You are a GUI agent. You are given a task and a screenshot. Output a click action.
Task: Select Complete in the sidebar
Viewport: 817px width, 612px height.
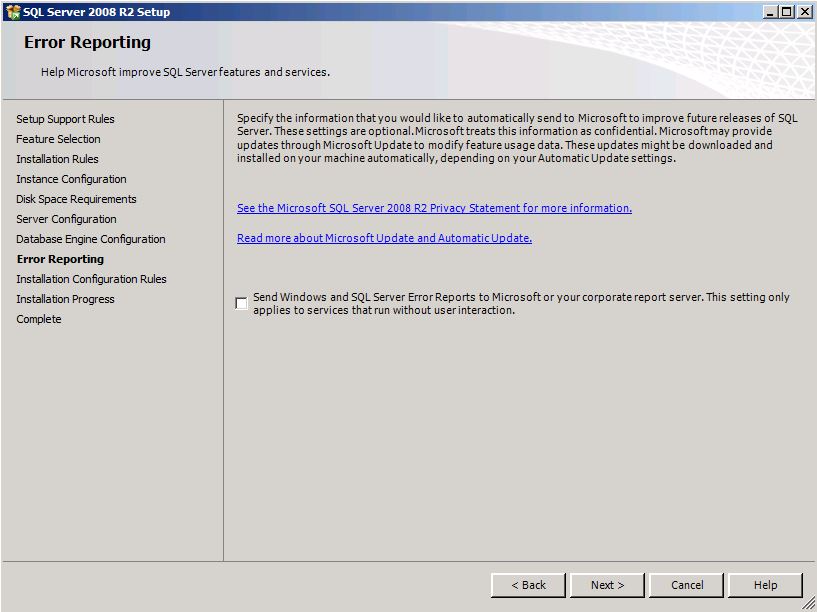(x=37, y=318)
